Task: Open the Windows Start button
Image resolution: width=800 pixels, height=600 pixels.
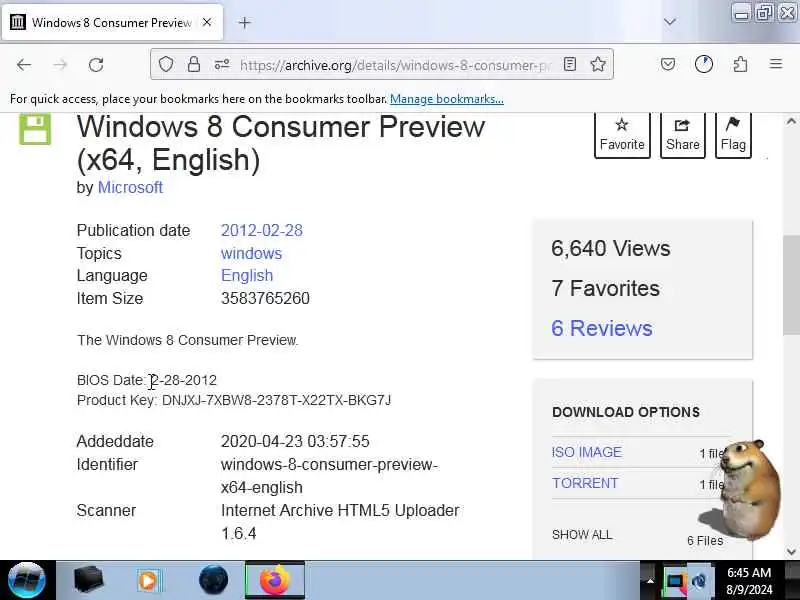Action: (27, 580)
